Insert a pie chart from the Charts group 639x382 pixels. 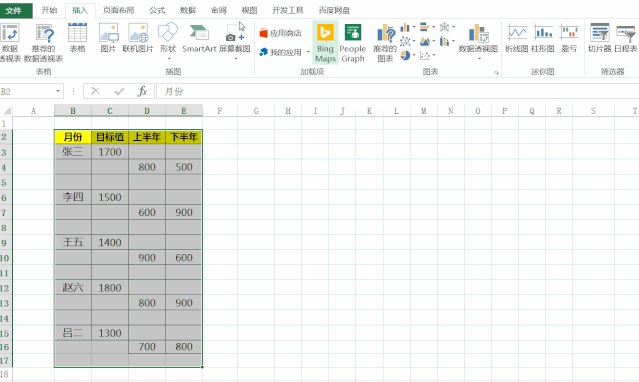point(405,55)
